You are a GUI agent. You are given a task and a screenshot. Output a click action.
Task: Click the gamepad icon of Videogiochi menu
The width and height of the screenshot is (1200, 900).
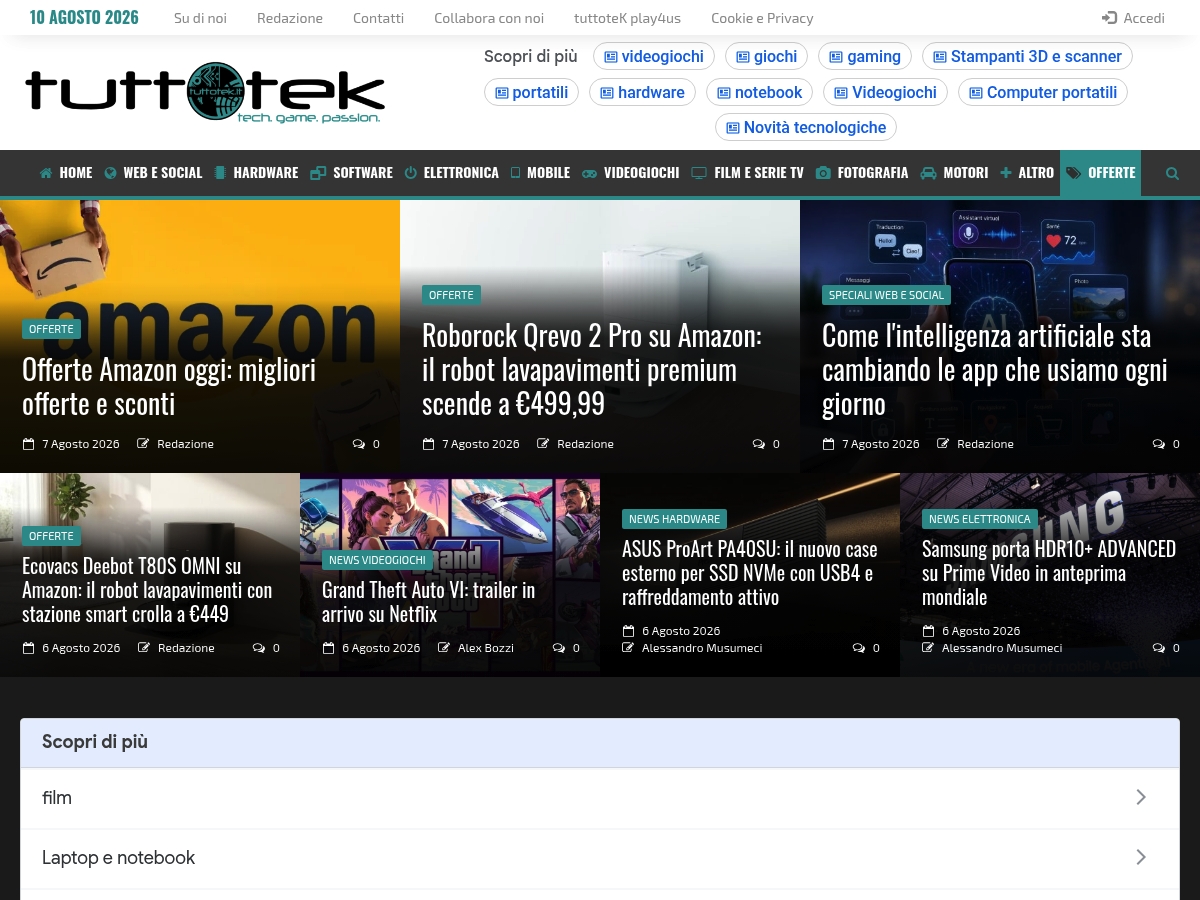590,173
